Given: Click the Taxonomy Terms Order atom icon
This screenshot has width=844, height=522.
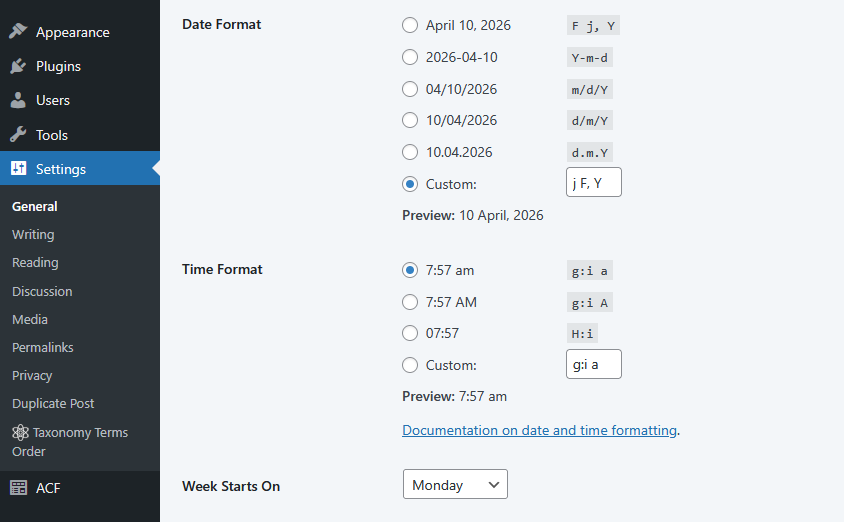Looking at the screenshot, I should 20,433.
